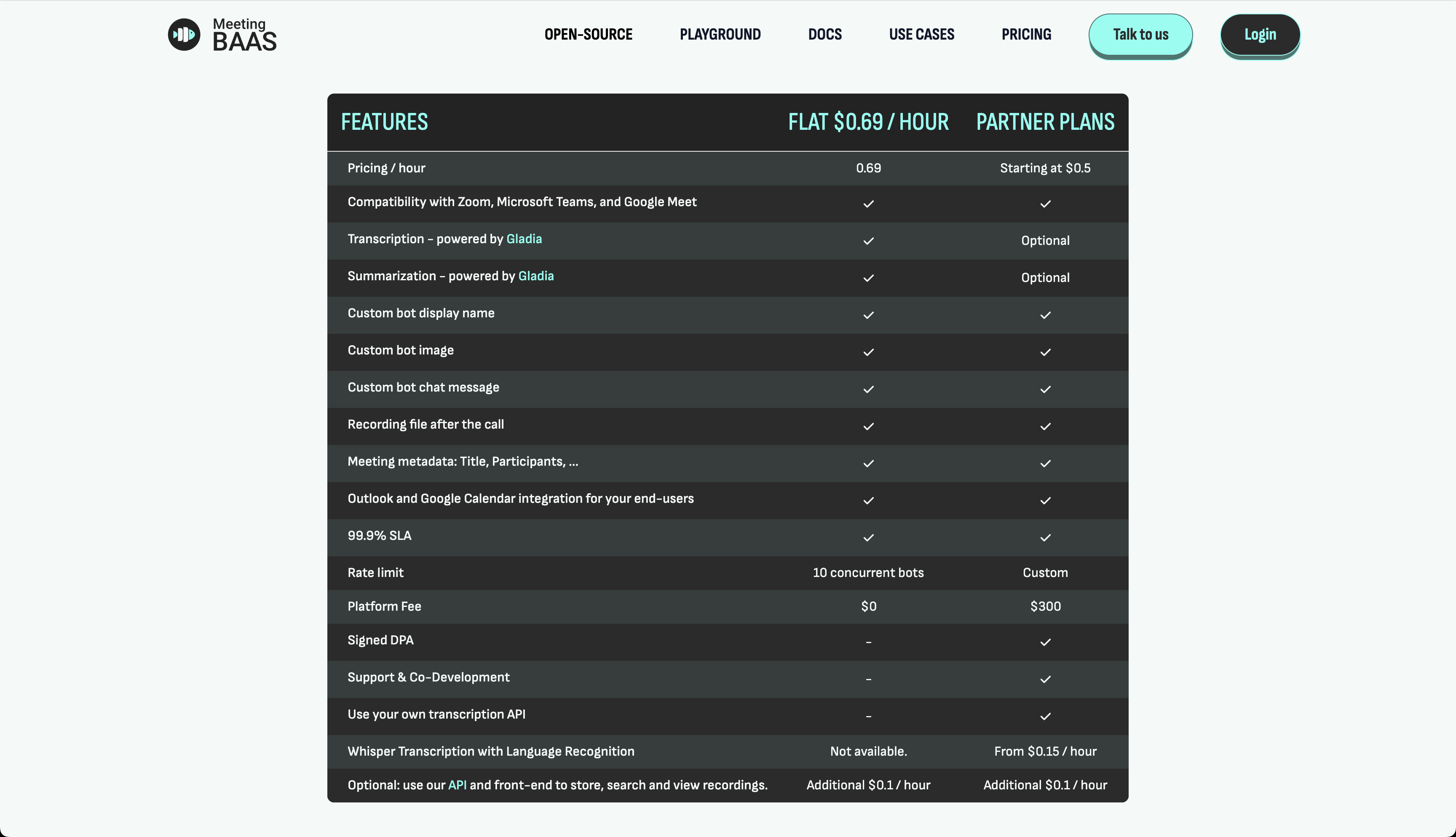Click the 'Signed DPA' row label
This screenshot has width=1456, height=837.
coord(380,641)
